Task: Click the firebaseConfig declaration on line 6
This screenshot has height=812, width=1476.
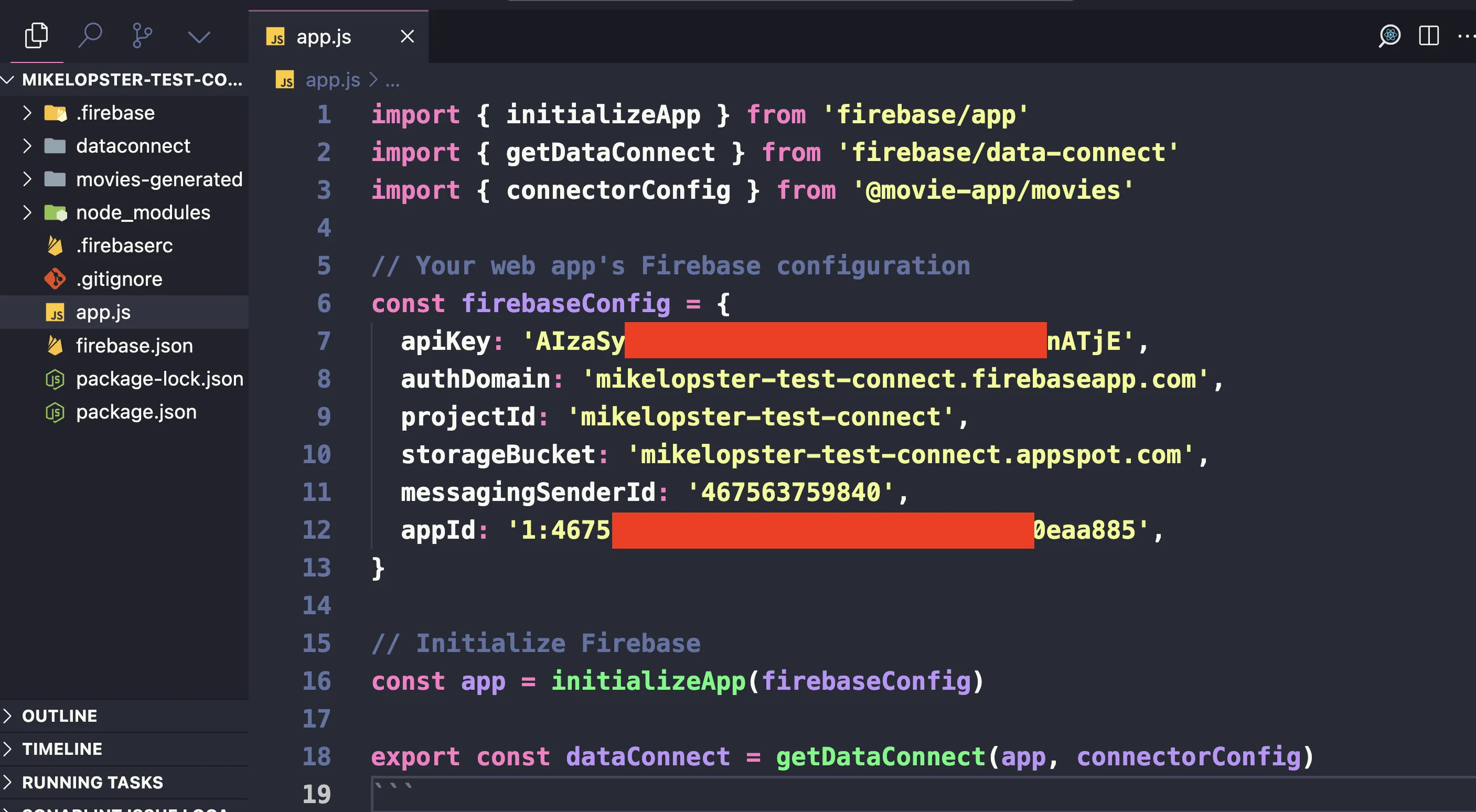Action: [566, 303]
